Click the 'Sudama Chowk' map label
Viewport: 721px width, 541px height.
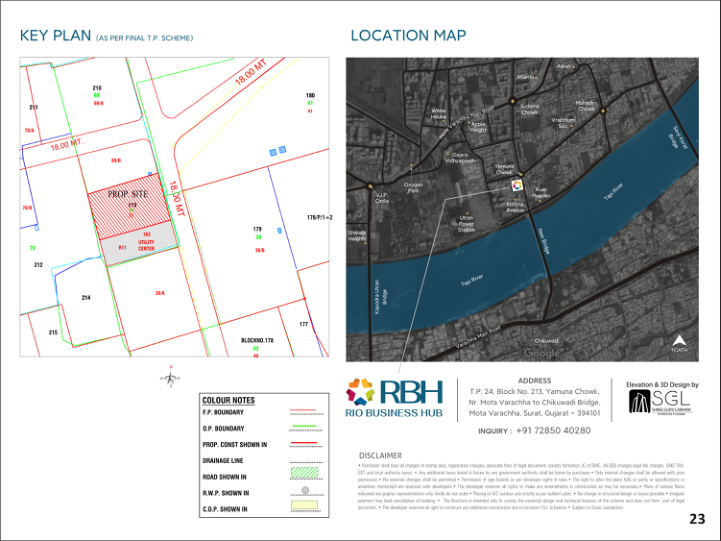tap(529, 109)
